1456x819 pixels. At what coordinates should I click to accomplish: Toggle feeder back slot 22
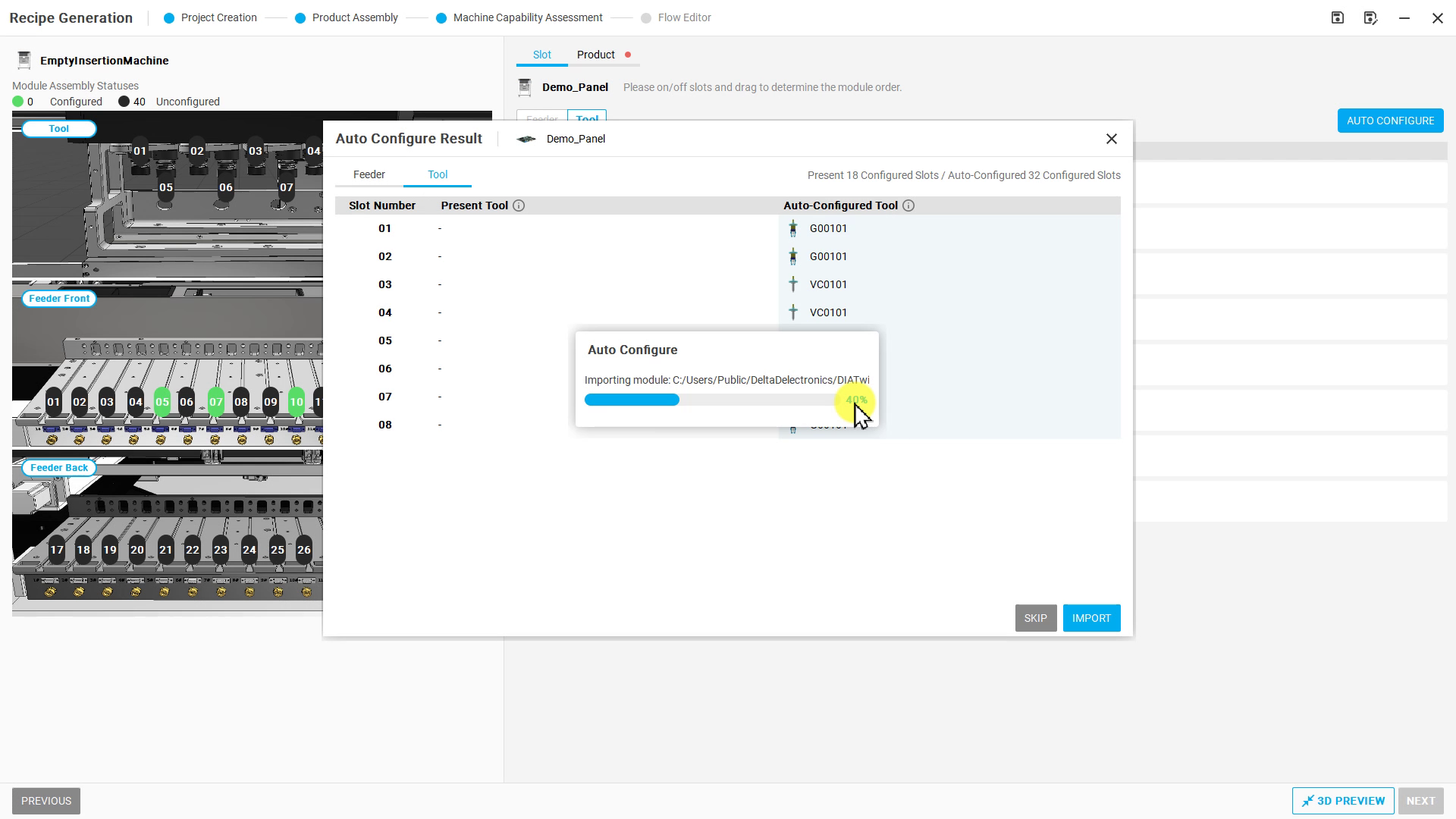point(193,551)
